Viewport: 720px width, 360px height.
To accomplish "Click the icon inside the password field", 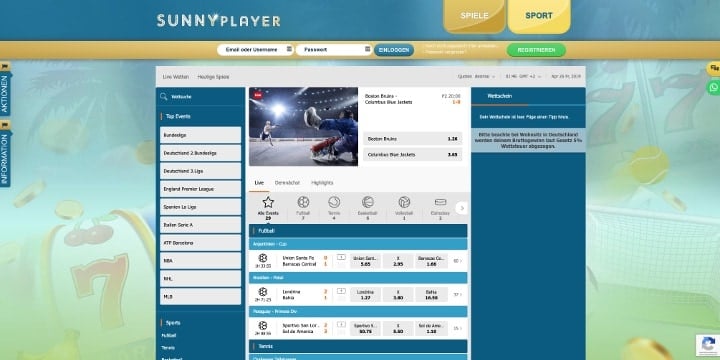I will coord(367,49).
